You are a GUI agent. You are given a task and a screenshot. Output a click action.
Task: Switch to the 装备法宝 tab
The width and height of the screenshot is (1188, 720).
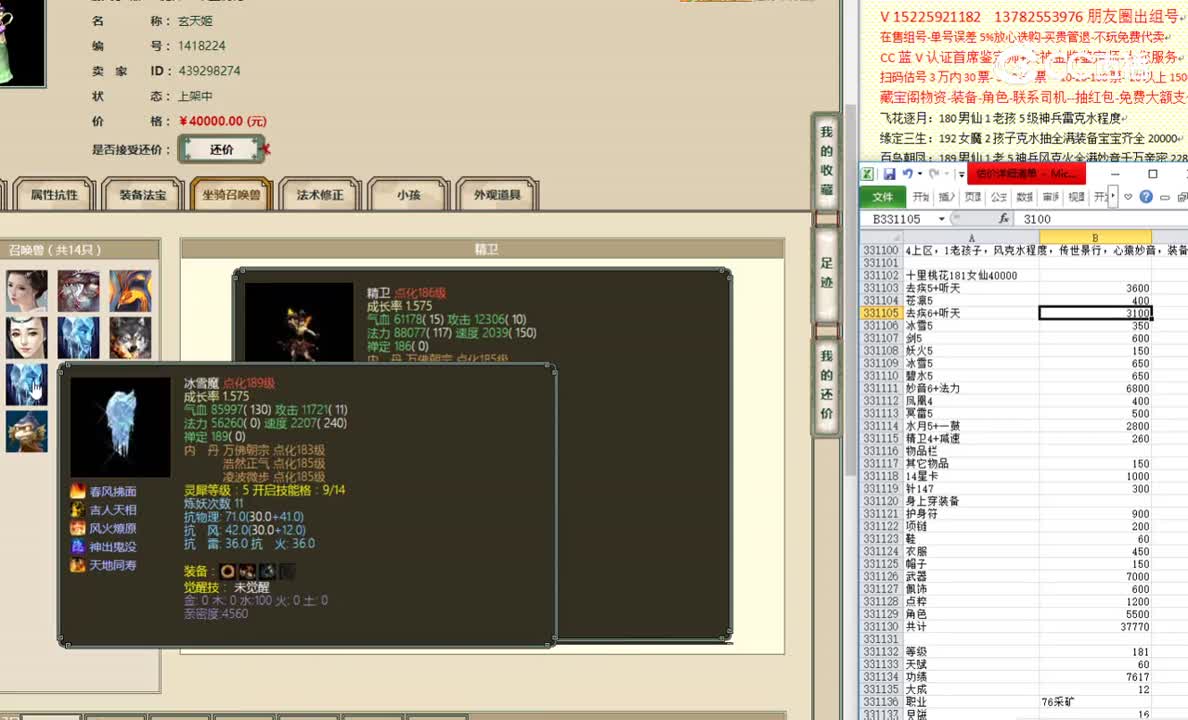pyautogui.click(x=141, y=196)
